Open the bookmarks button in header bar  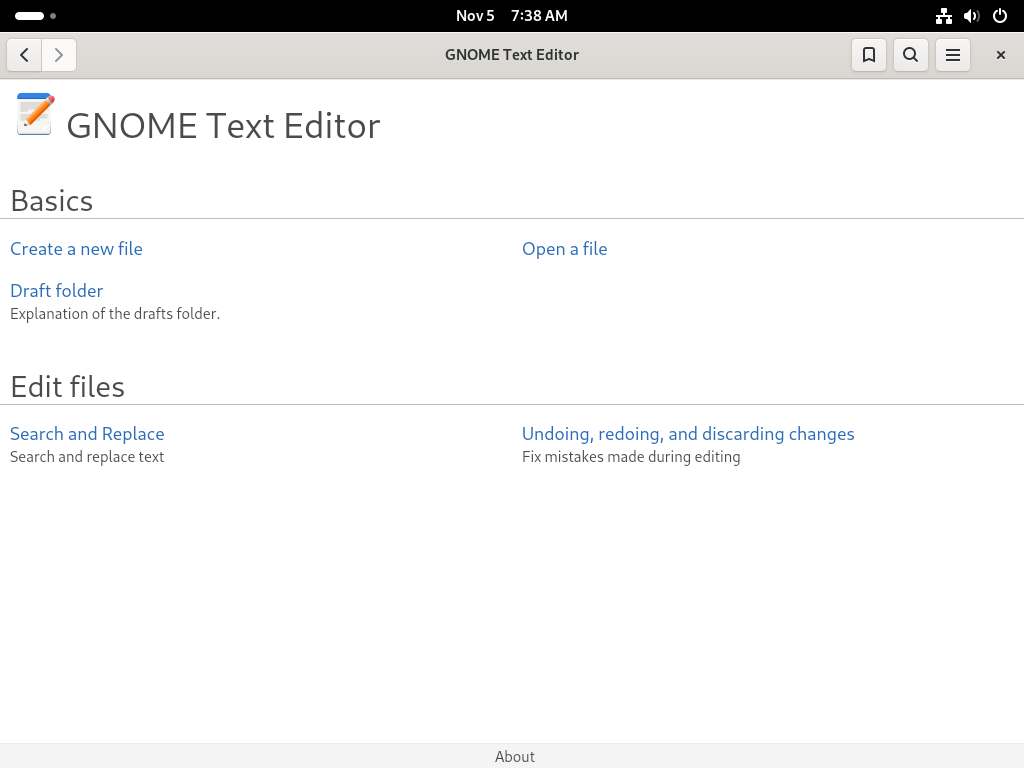click(869, 55)
